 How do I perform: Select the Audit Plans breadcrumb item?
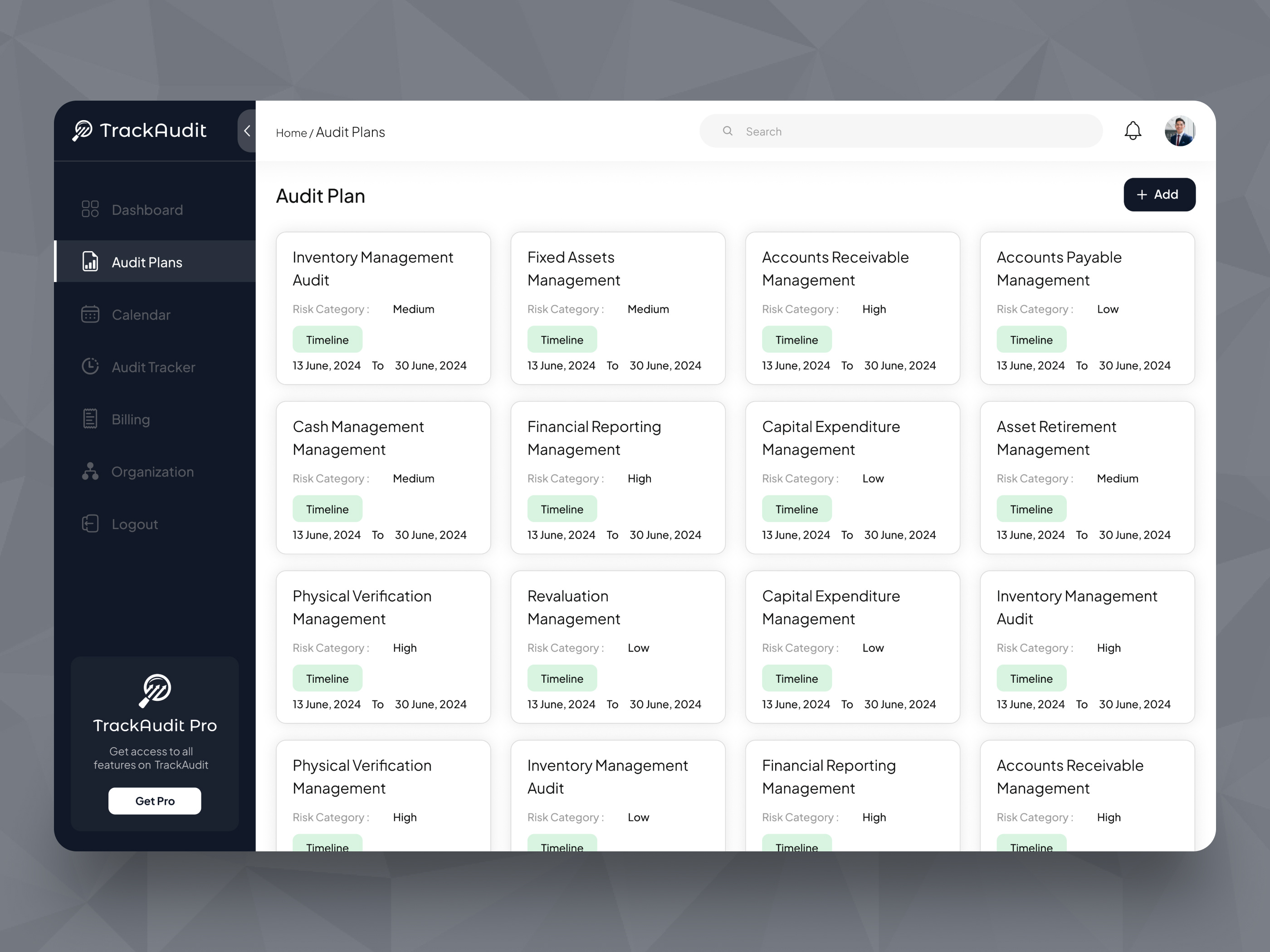350,132
